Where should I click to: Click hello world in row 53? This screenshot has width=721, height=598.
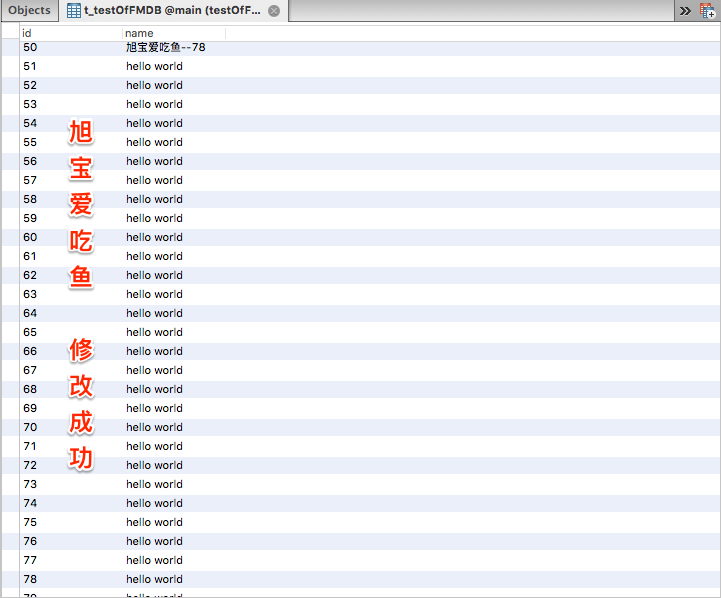154,104
